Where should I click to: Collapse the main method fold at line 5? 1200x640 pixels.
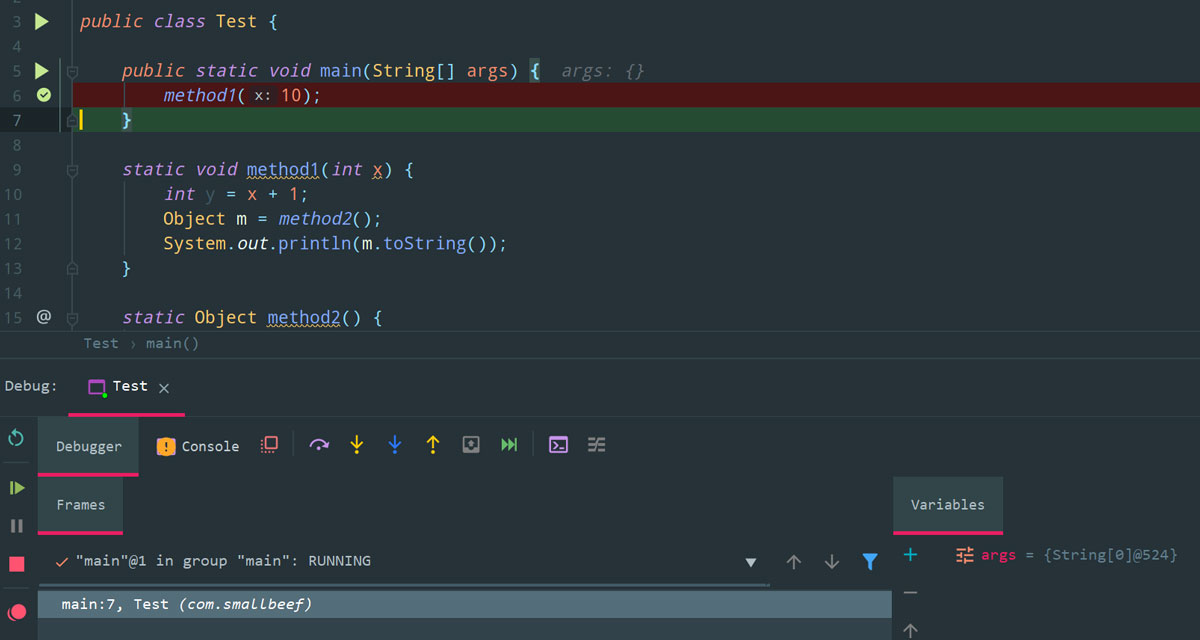pos(72,71)
